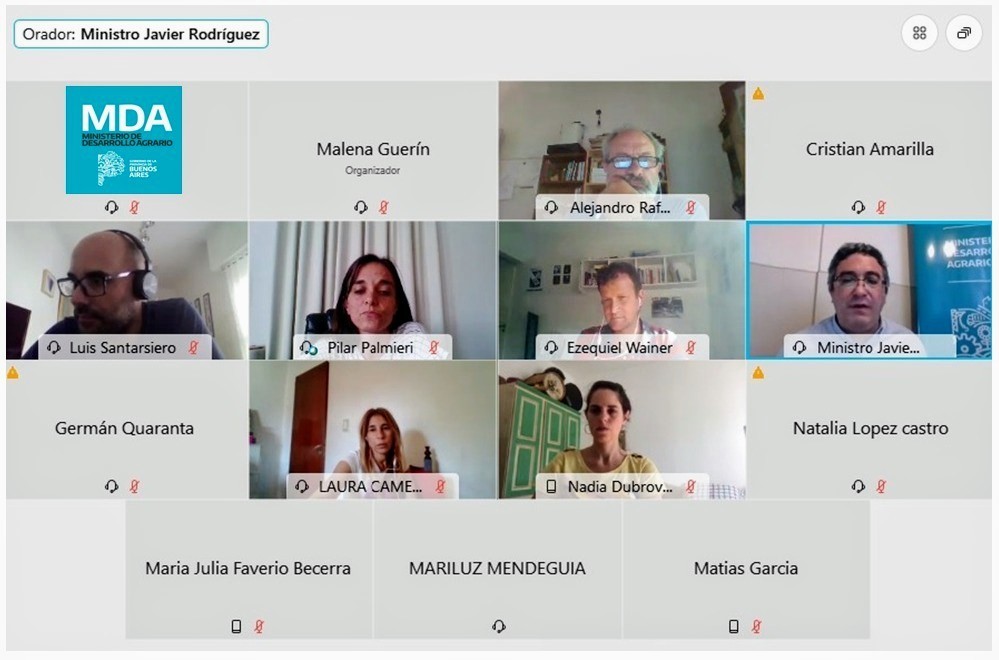The width and height of the screenshot is (999, 660).
Task: Click Pilar Palmieri's muted microphone icon
Action: pos(434,347)
